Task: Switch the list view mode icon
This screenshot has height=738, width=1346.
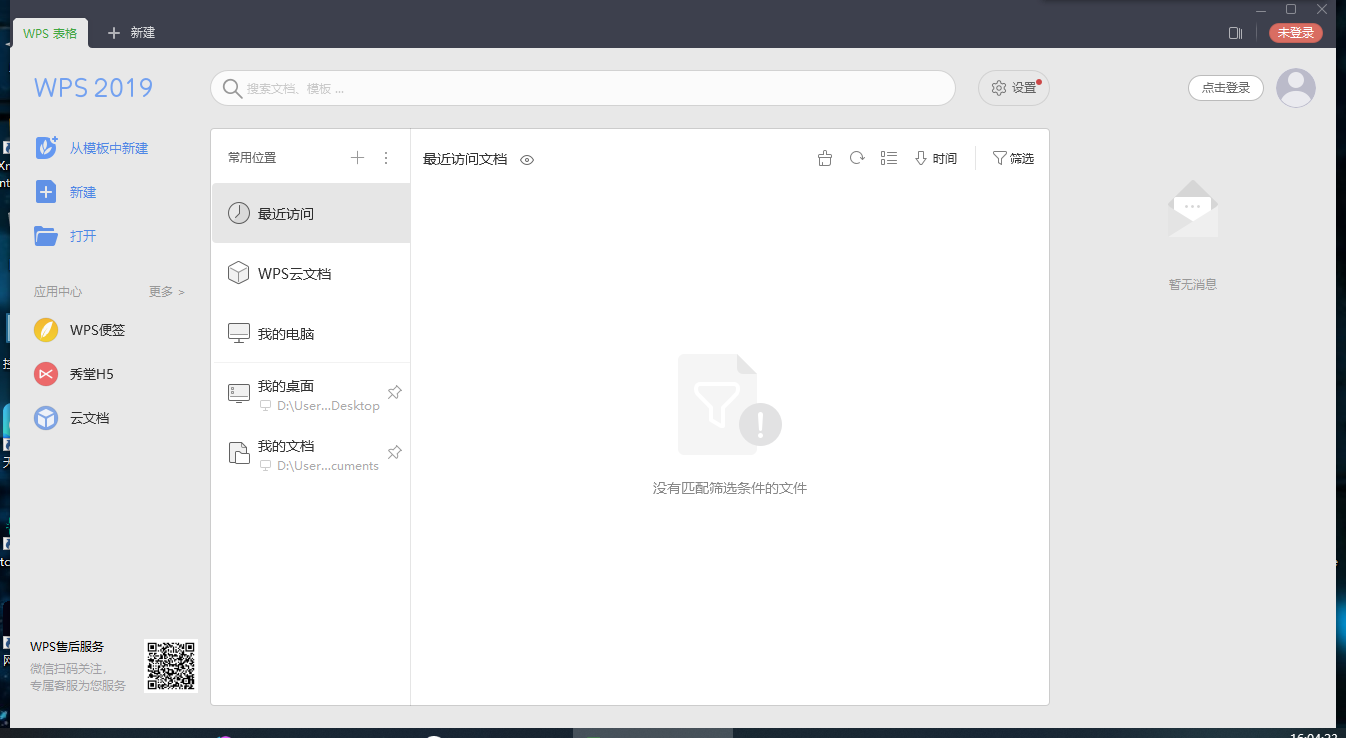Action: 889,158
